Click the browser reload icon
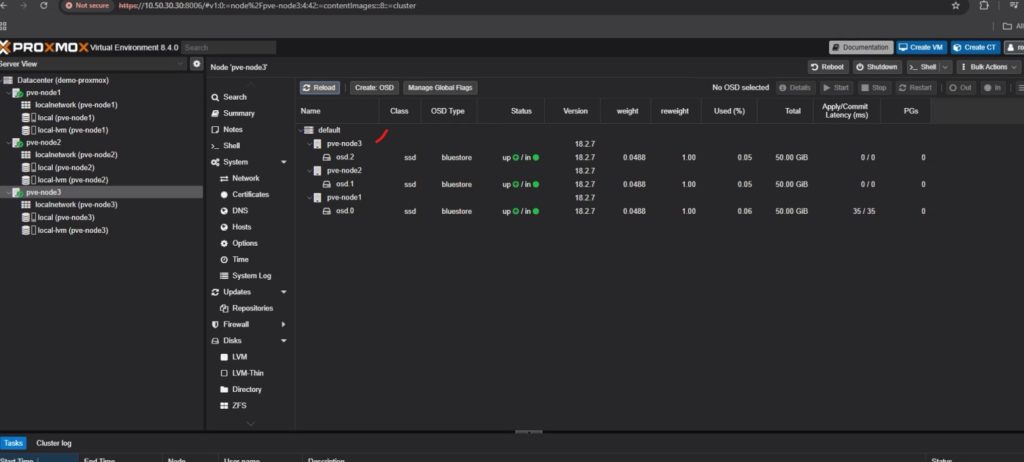This screenshot has width=1024, height=462. point(44,5)
